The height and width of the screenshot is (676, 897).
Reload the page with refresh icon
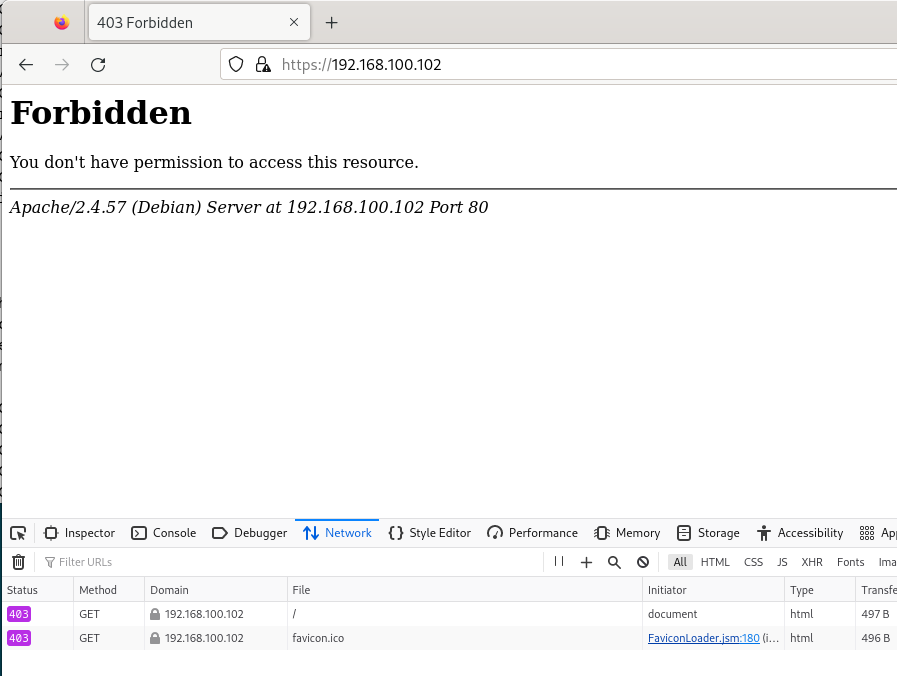coord(98,65)
